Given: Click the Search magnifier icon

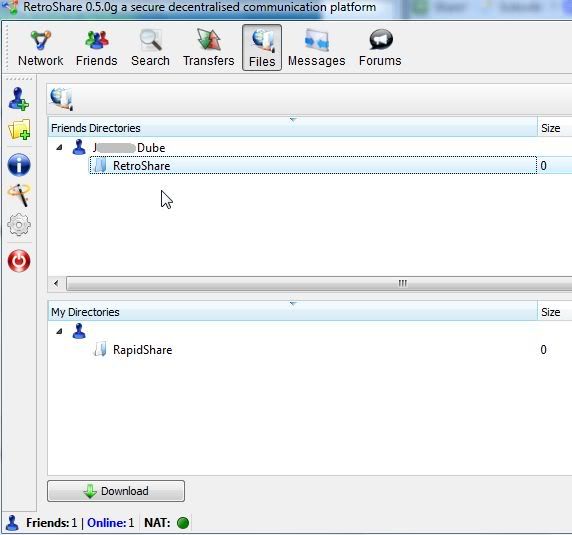Looking at the screenshot, I should pyautogui.click(x=151, y=40).
